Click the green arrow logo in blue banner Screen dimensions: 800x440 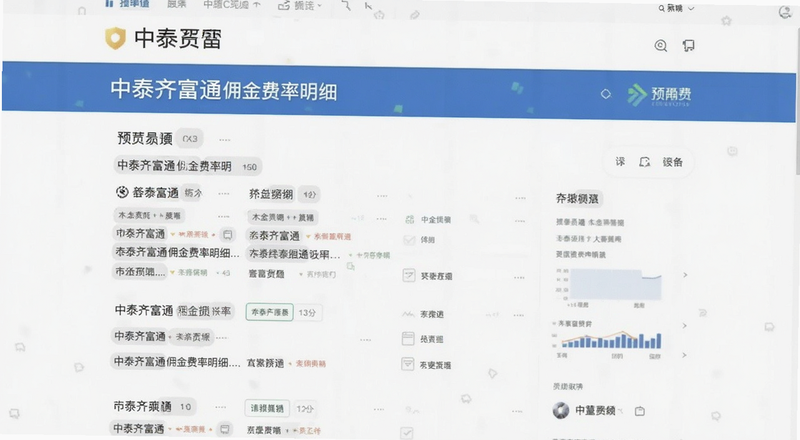[x=637, y=95]
